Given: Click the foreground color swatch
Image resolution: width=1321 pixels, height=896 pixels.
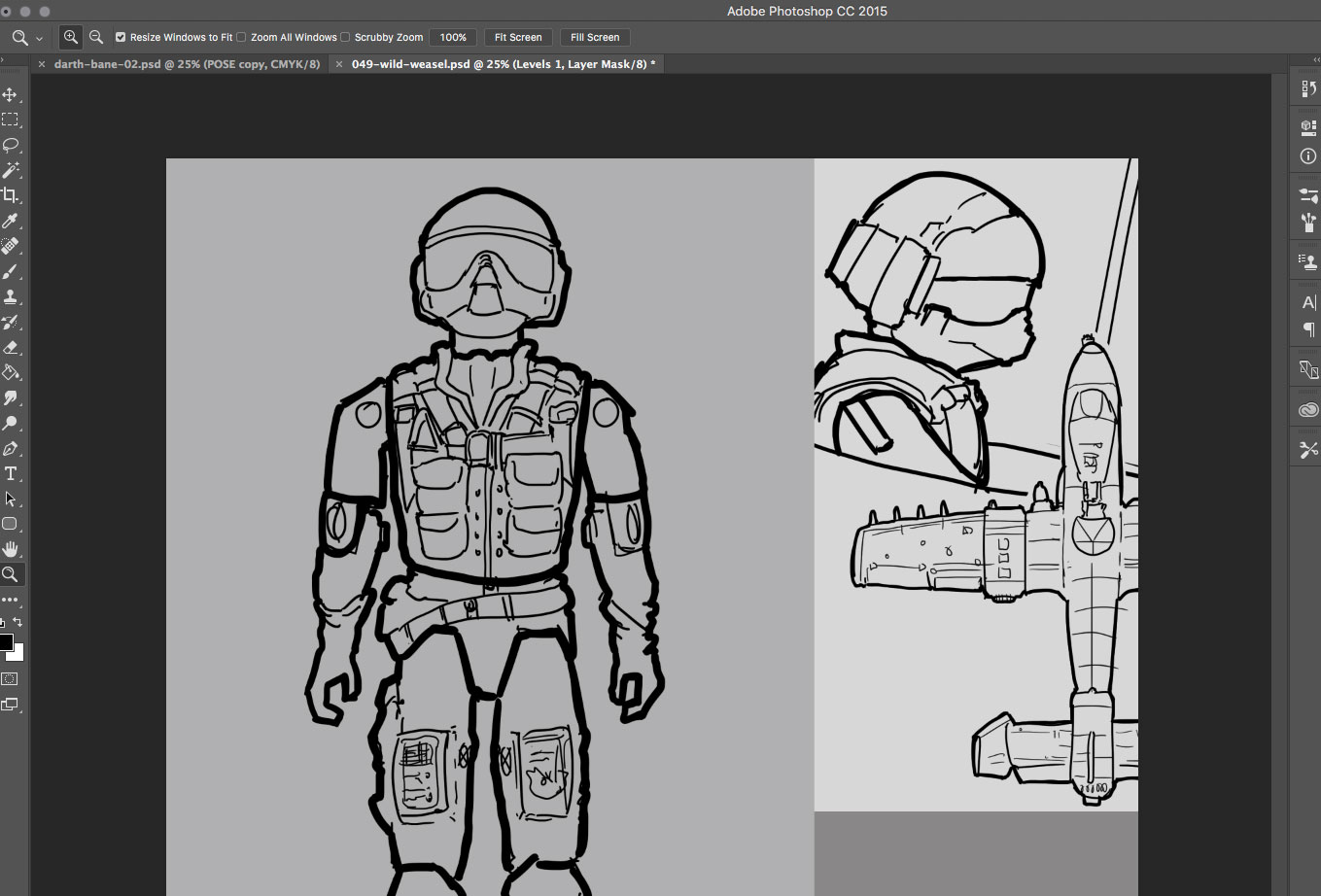Looking at the screenshot, I should [6, 642].
